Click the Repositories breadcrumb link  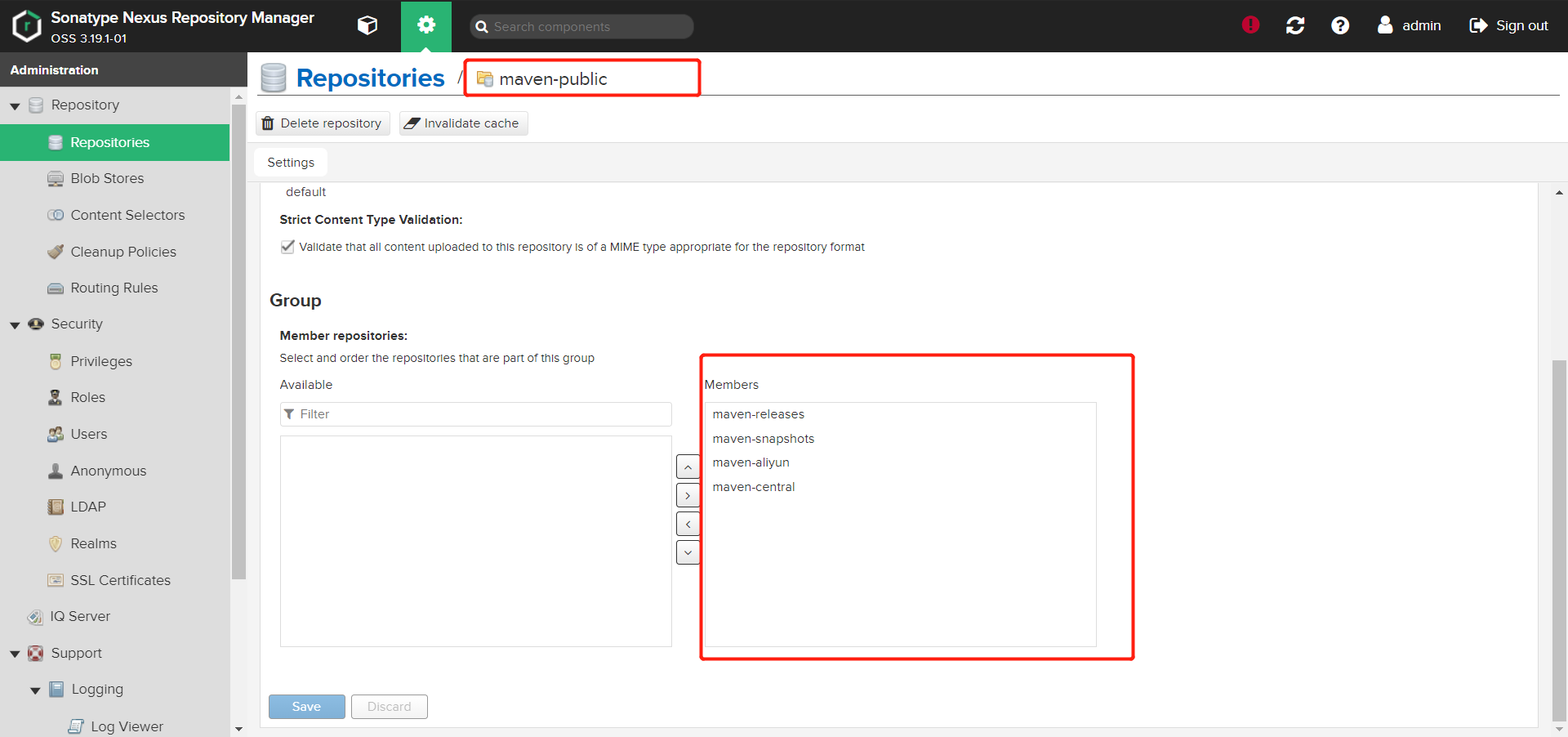pyautogui.click(x=370, y=78)
